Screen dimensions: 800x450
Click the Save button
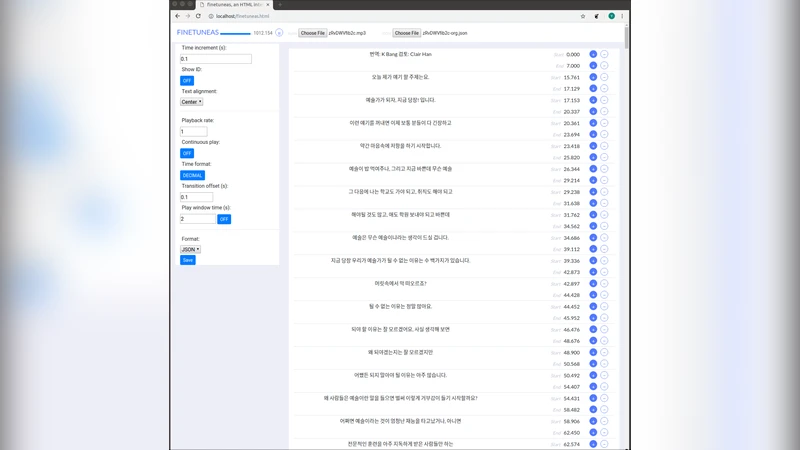(188, 260)
